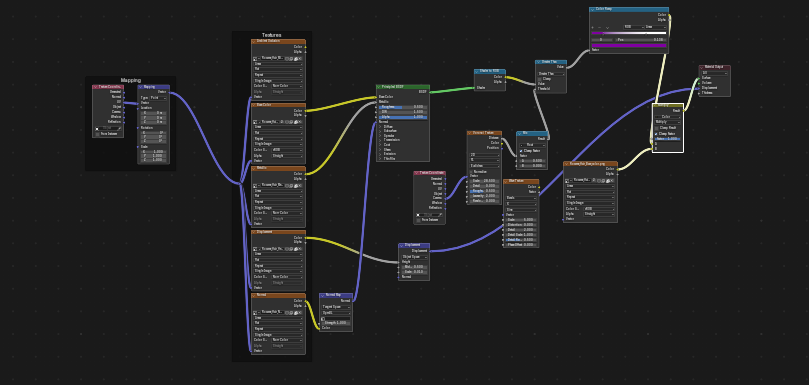Open the Tangent Space dropdown in Normal Map

[x=336, y=307]
